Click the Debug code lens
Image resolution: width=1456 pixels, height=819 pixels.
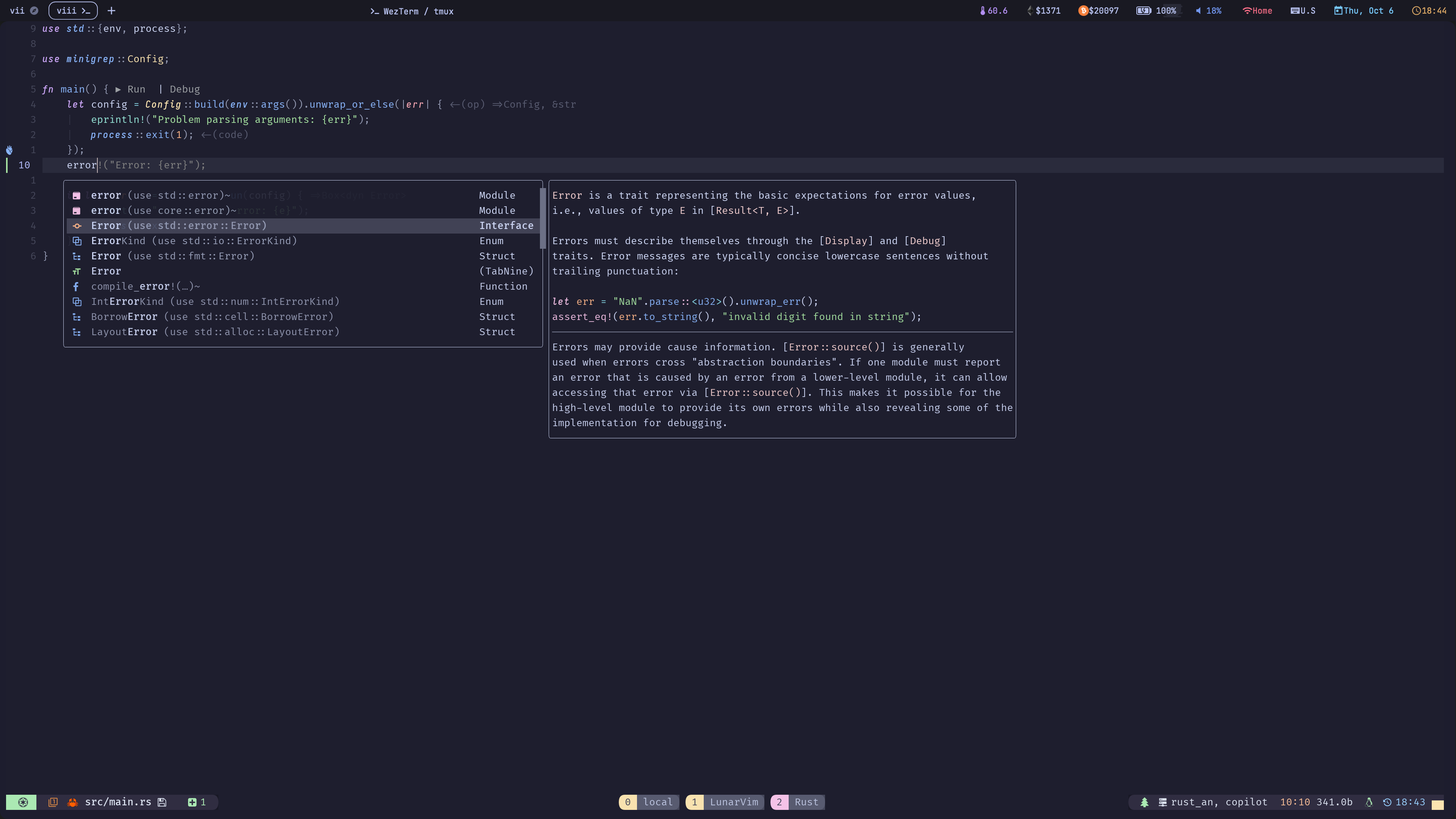coord(184,89)
